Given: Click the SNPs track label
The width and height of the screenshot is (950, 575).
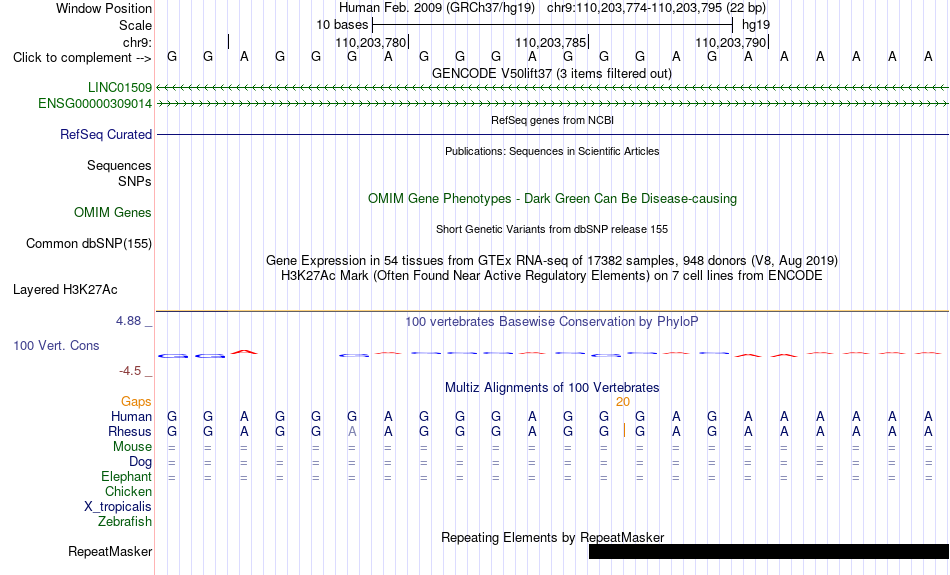Looking at the screenshot, I should pos(135,181).
